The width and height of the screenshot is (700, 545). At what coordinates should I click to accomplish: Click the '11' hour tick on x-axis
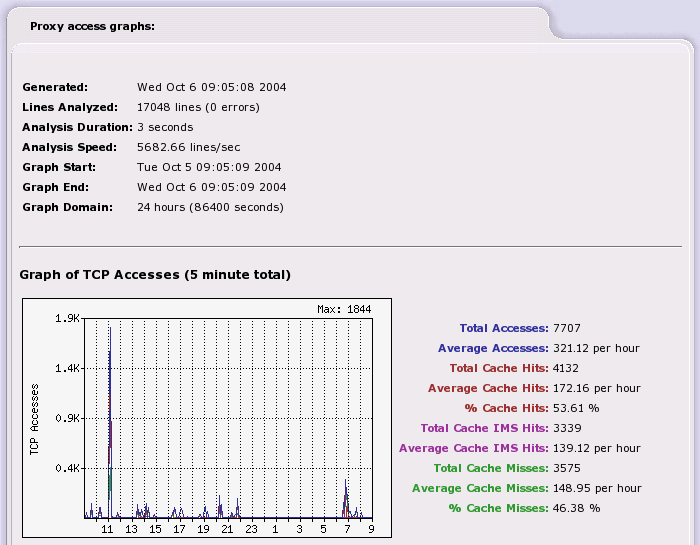[107, 529]
